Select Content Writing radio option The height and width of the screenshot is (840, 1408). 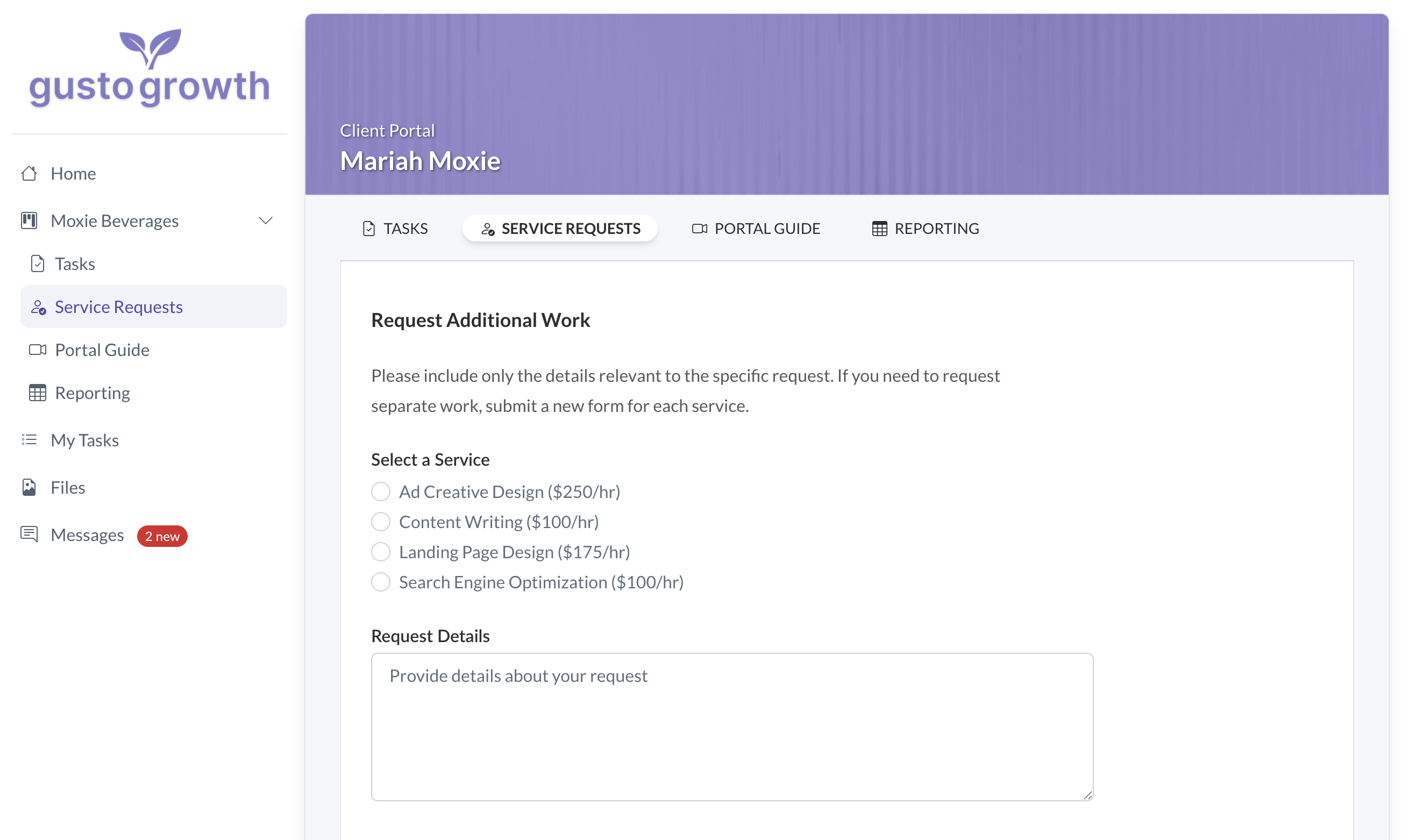point(380,521)
